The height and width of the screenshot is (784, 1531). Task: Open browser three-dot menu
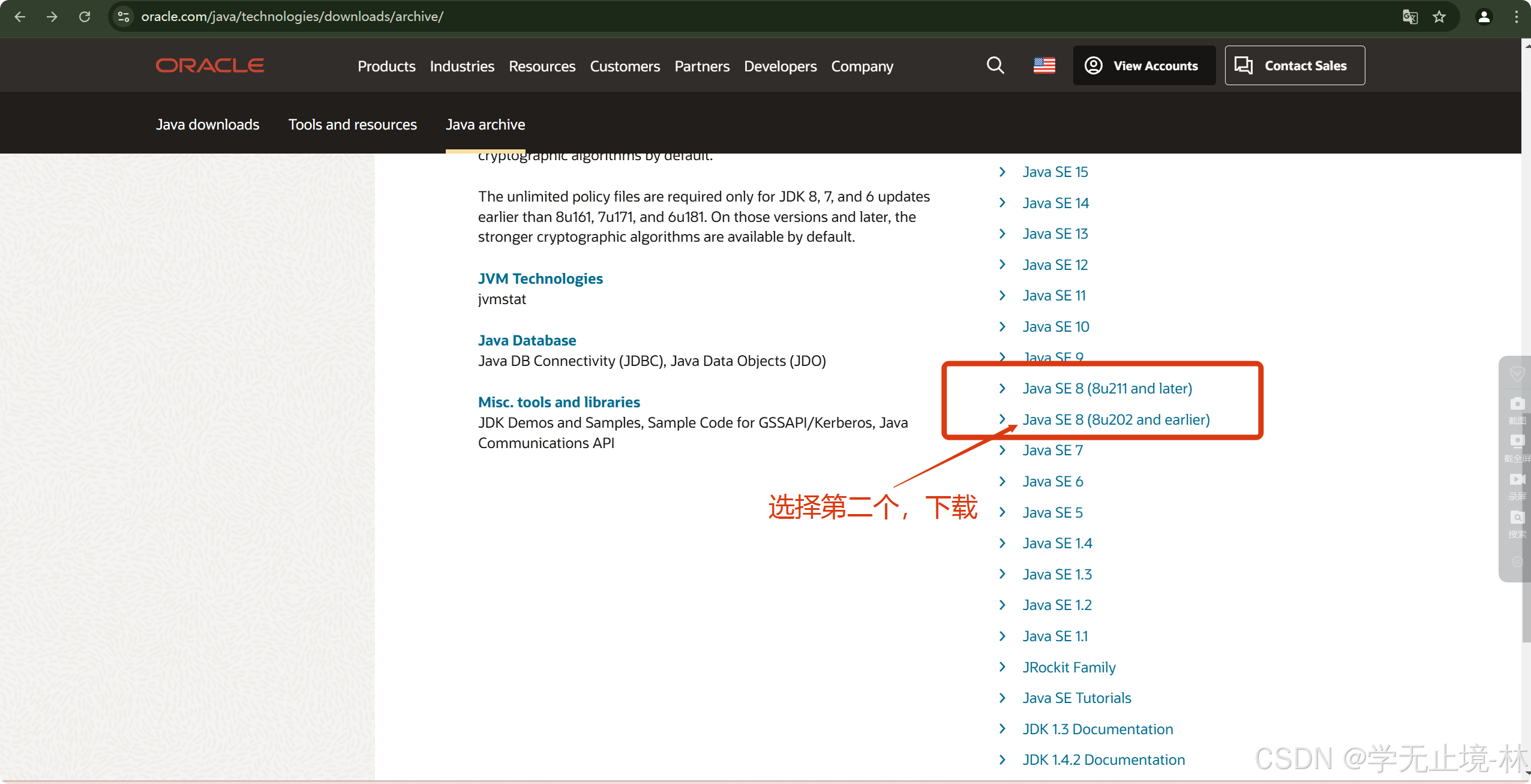(1516, 17)
